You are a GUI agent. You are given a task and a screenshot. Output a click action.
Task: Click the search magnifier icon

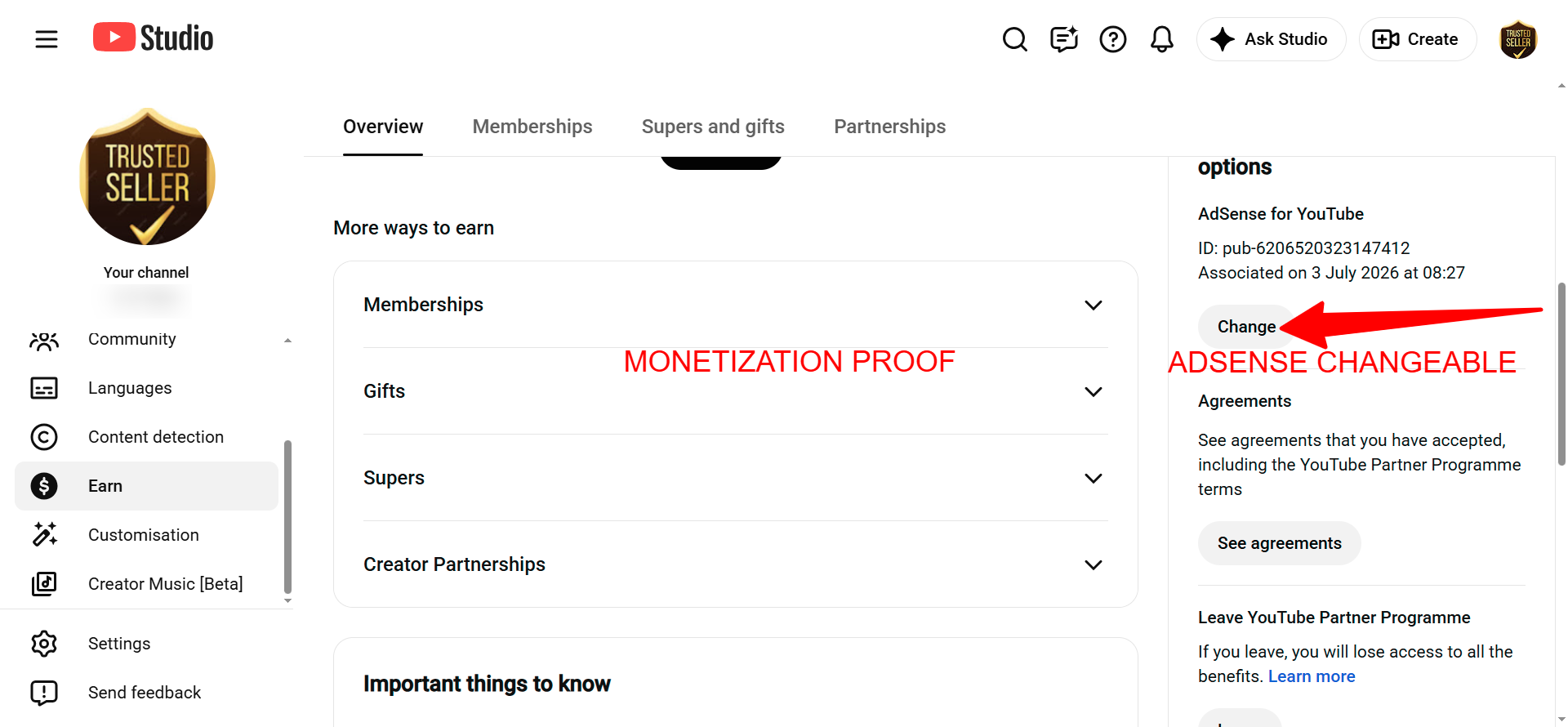pyautogui.click(x=1014, y=39)
